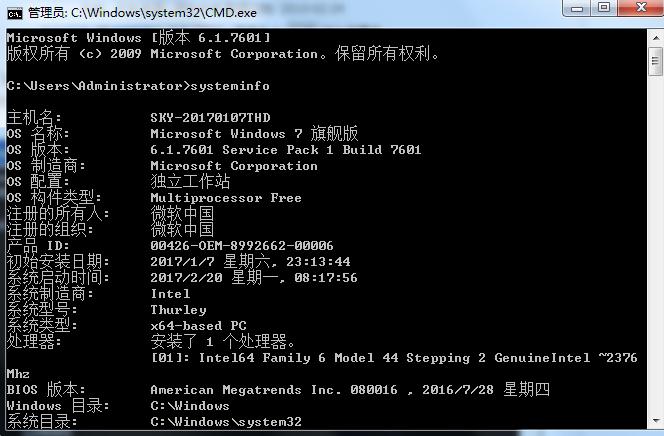Click the host name SKY-20170107THD
This screenshot has height=436, width=664.
210,118
